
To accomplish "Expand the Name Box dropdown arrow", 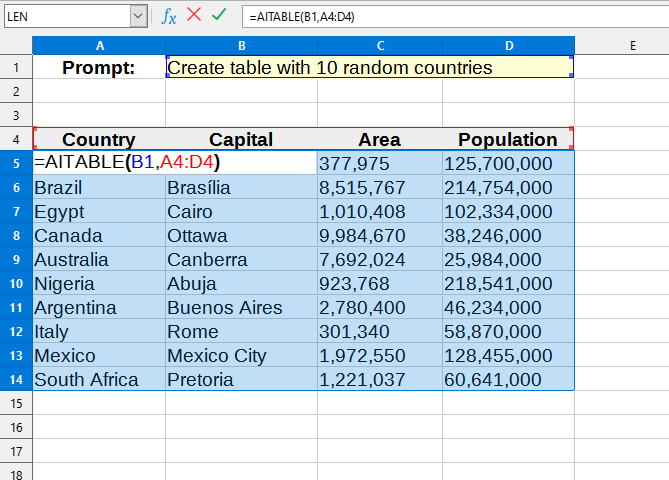I will pyautogui.click(x=138, y=16).
